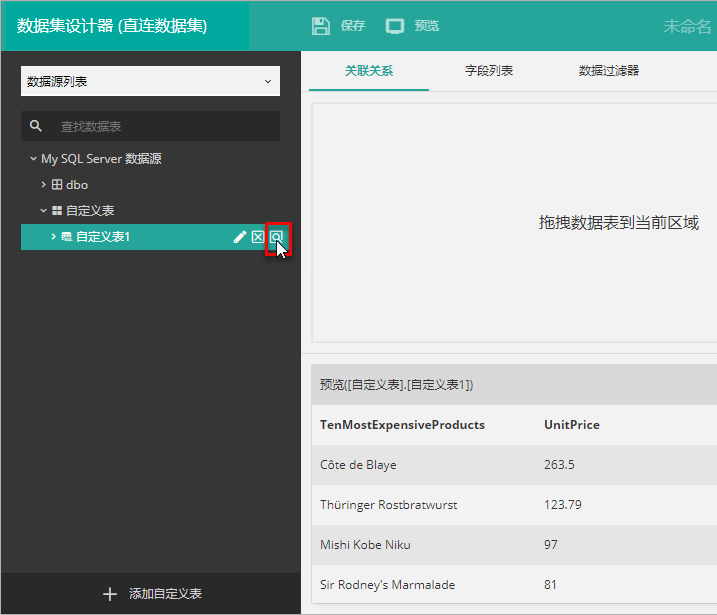Click the dbo table grid icon
This screenshot has height=615, width=717.
(58, 185)
